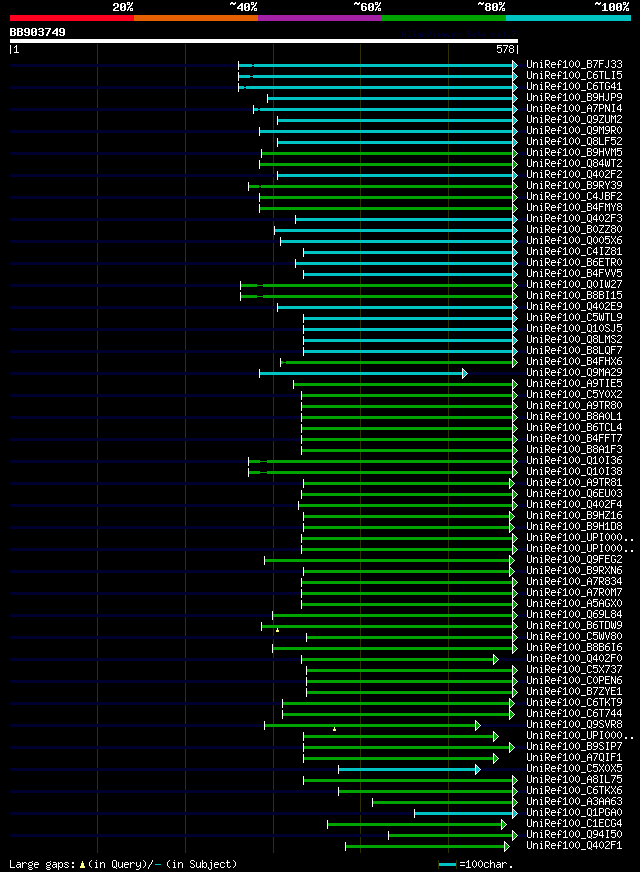
Task: Click UniRef100_Q005X6 label
Action: click(574, 240)
